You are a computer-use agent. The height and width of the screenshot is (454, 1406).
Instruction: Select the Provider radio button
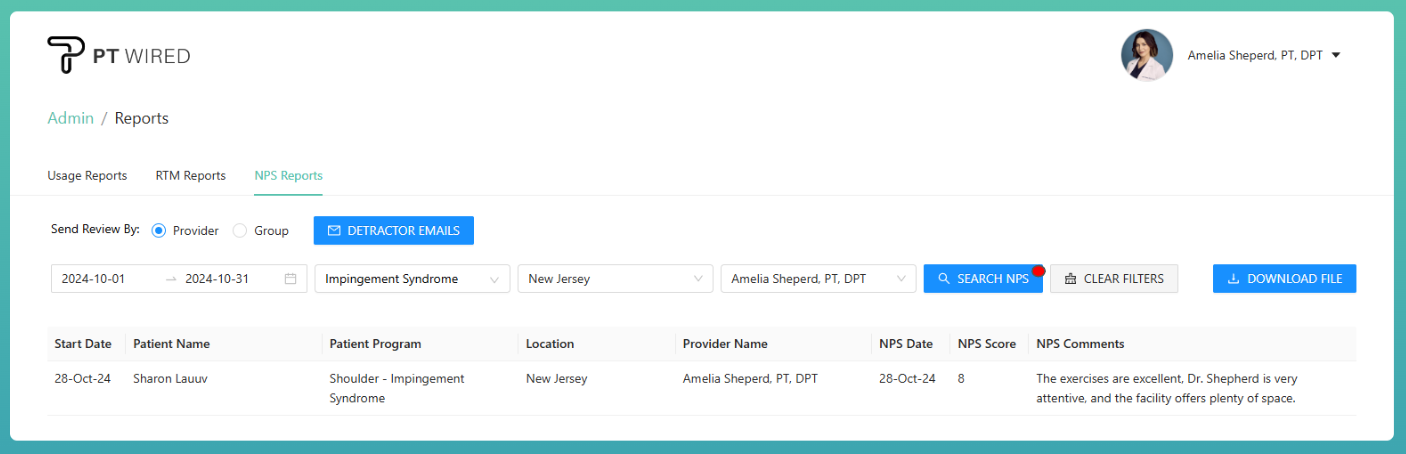[x=159, y=231]
